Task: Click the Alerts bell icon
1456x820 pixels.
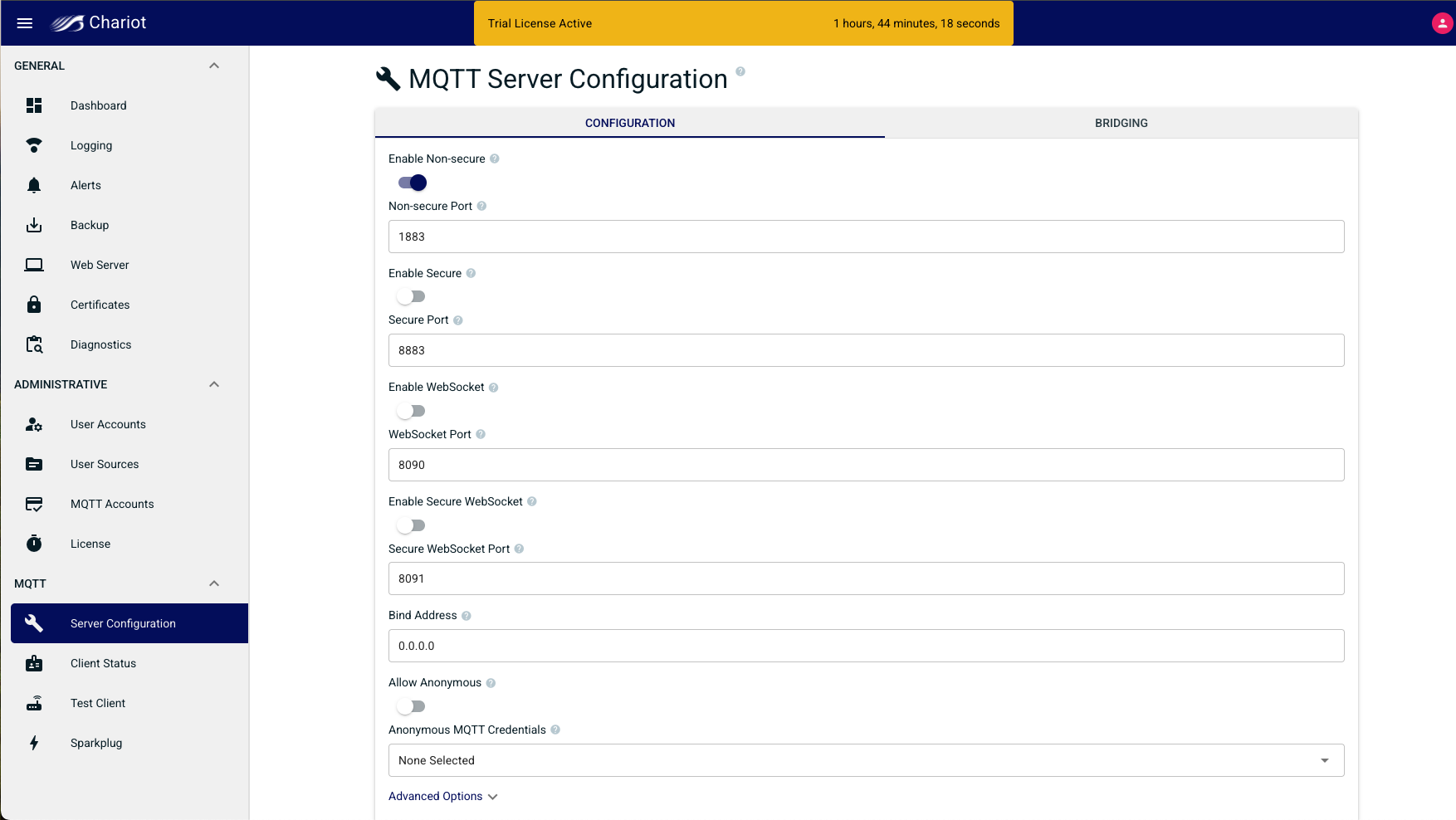Action: 34,185
